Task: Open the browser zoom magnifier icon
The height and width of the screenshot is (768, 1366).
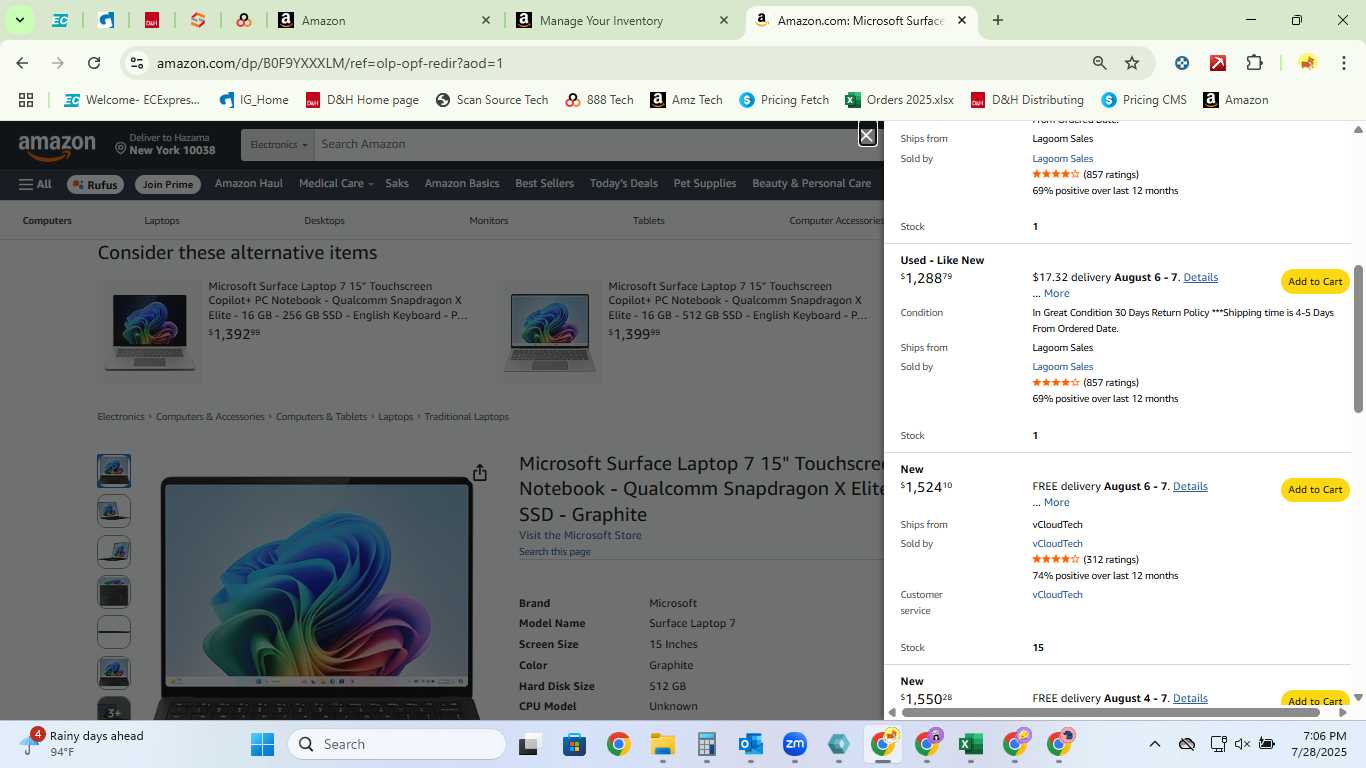Action: (x=1099, y=63)
